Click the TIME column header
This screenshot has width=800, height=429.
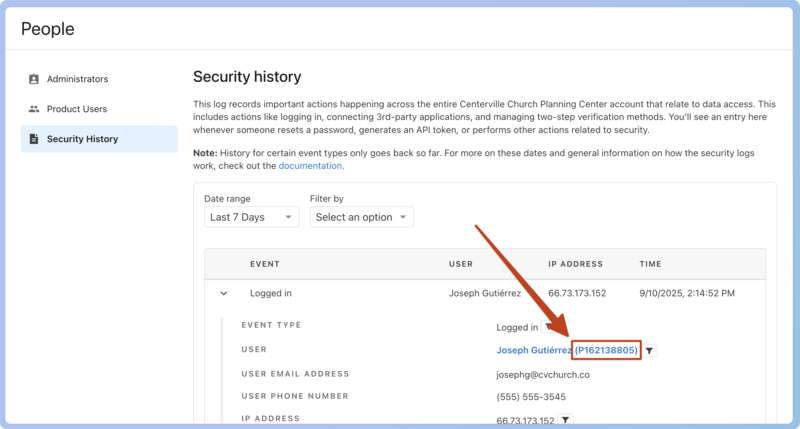coord(651,264)
